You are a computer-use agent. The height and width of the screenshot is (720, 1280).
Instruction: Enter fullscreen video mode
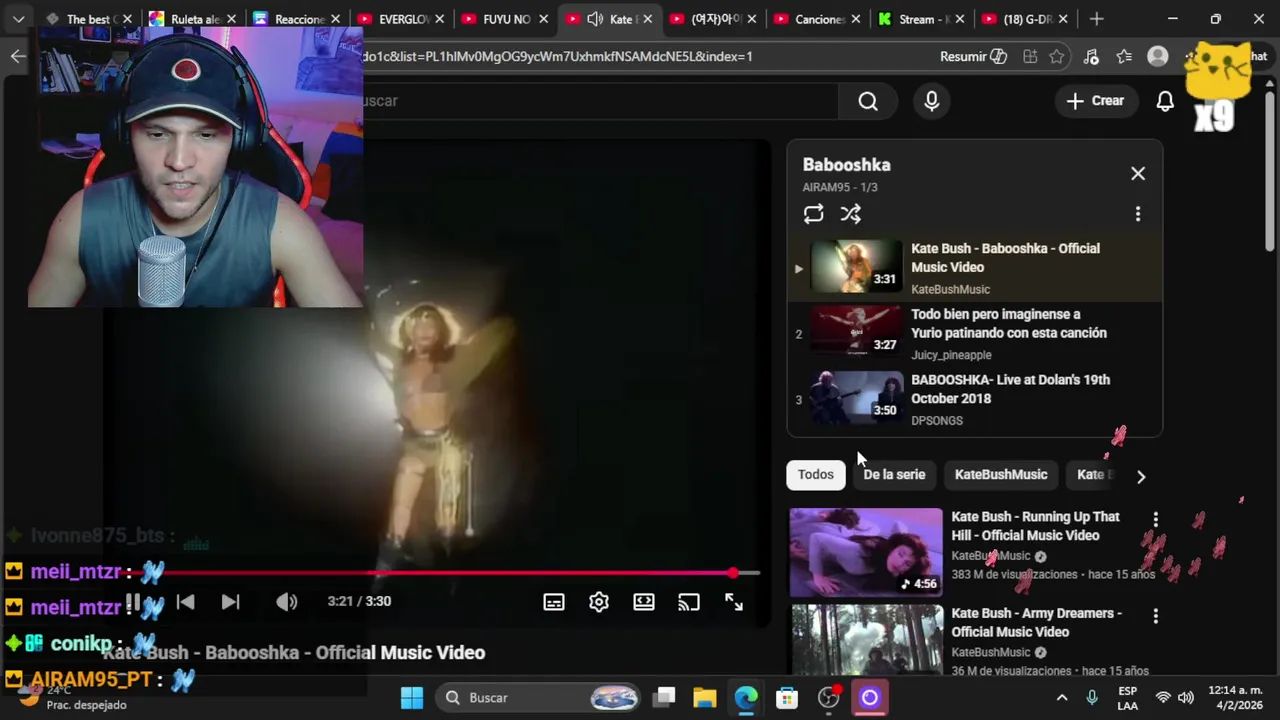click(x=734, y=602)
